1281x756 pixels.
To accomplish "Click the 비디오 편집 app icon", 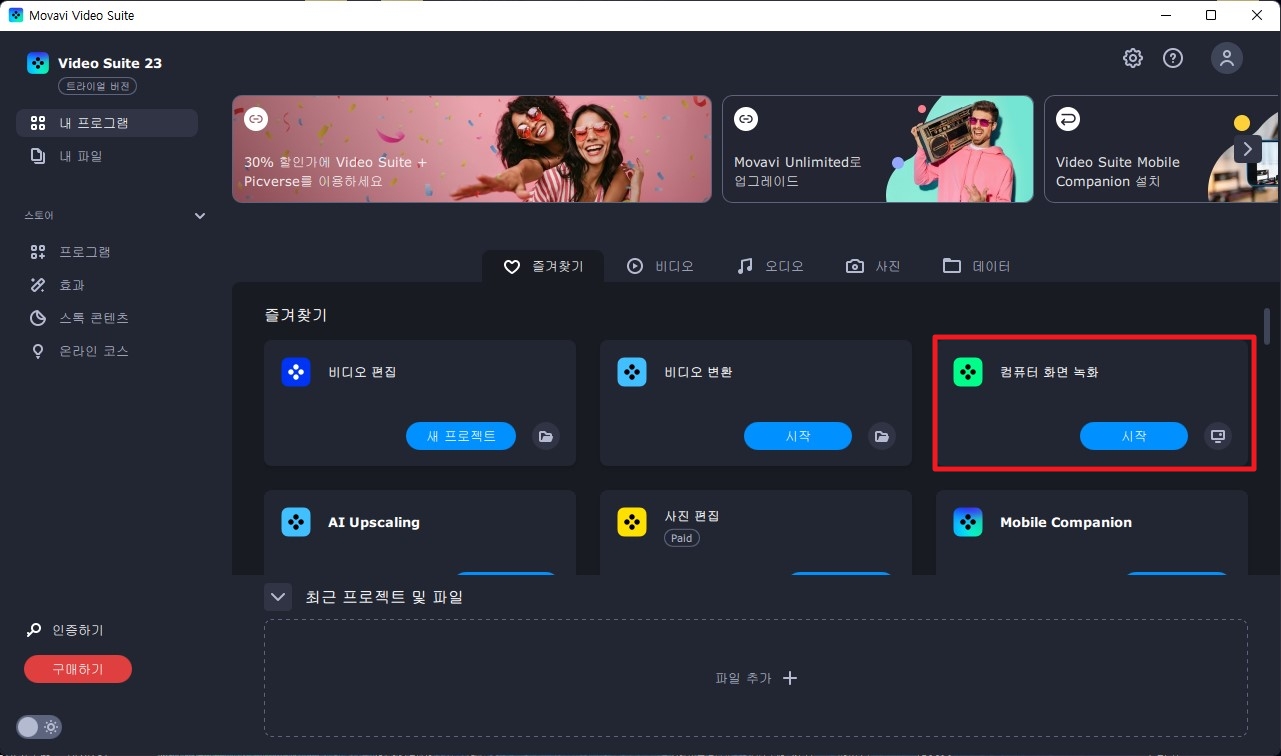I will [x=296, y=372].
